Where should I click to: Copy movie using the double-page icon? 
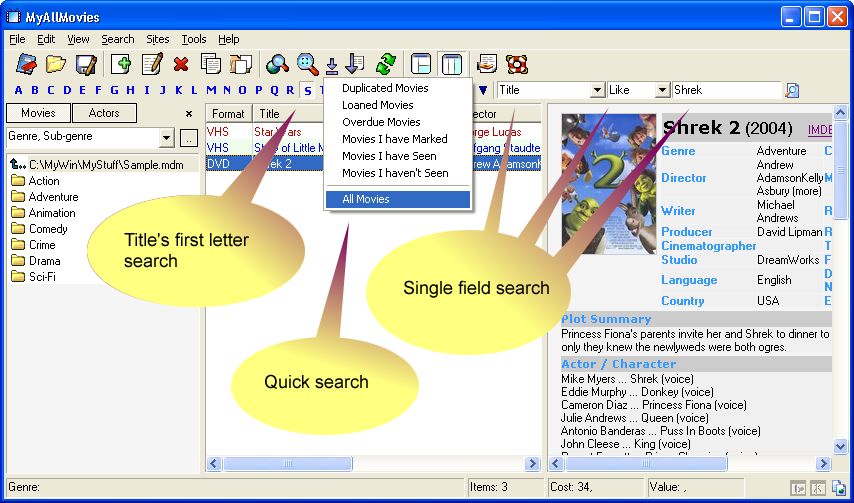click(x=211, y=64)
